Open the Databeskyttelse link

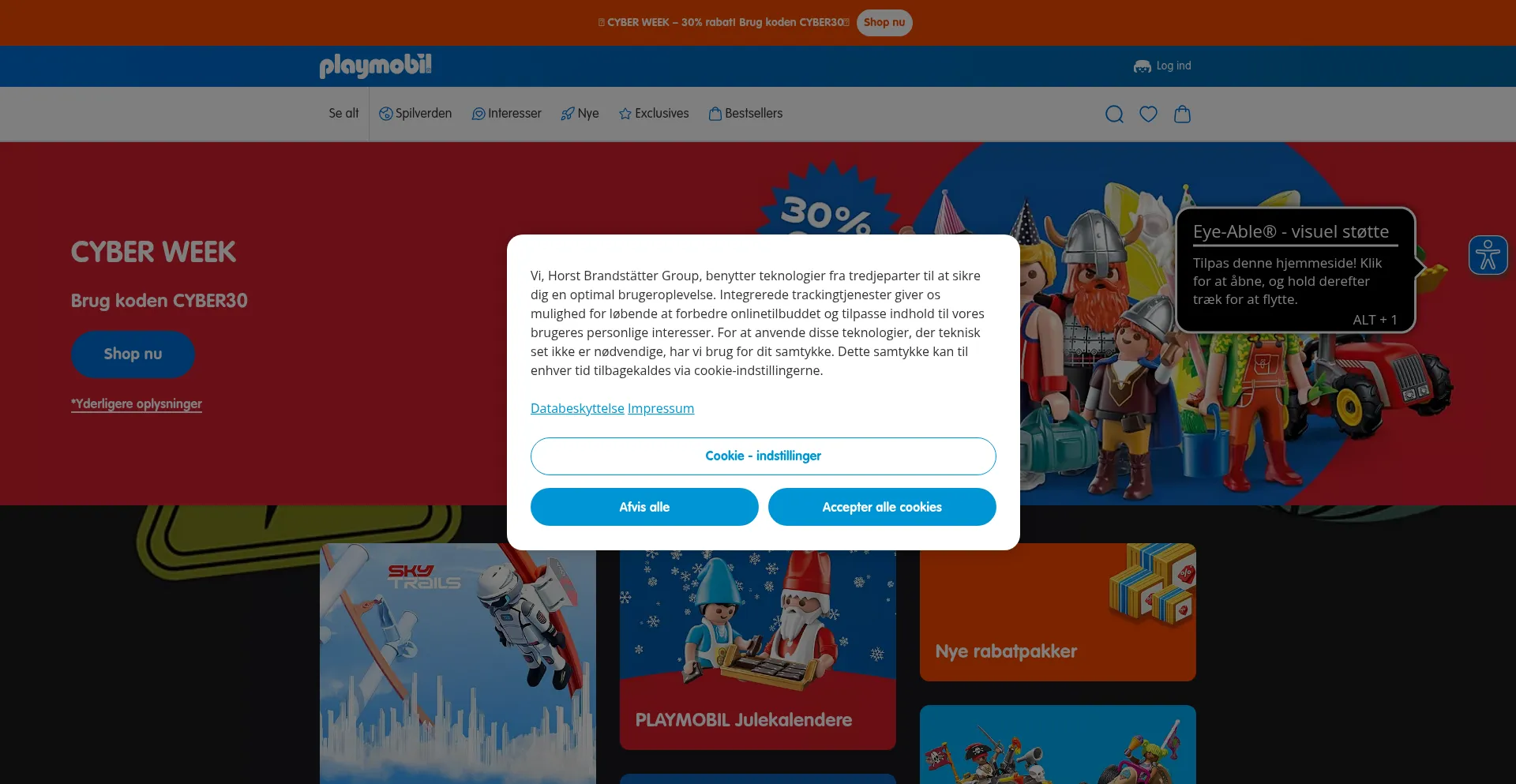click(577, 408)
